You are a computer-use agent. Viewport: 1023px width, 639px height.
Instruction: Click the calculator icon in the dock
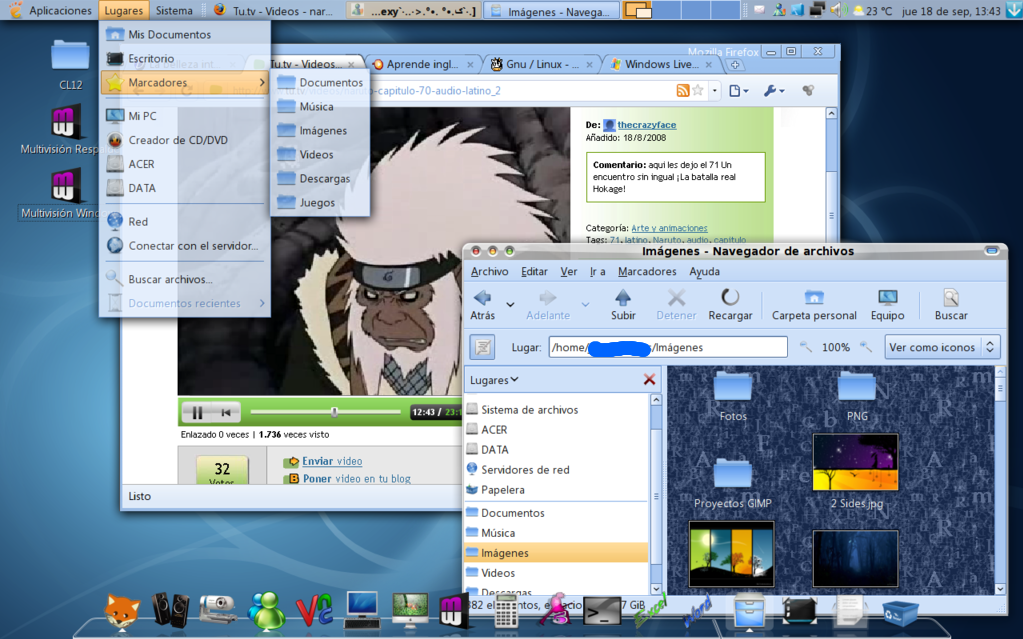point(506,612)
